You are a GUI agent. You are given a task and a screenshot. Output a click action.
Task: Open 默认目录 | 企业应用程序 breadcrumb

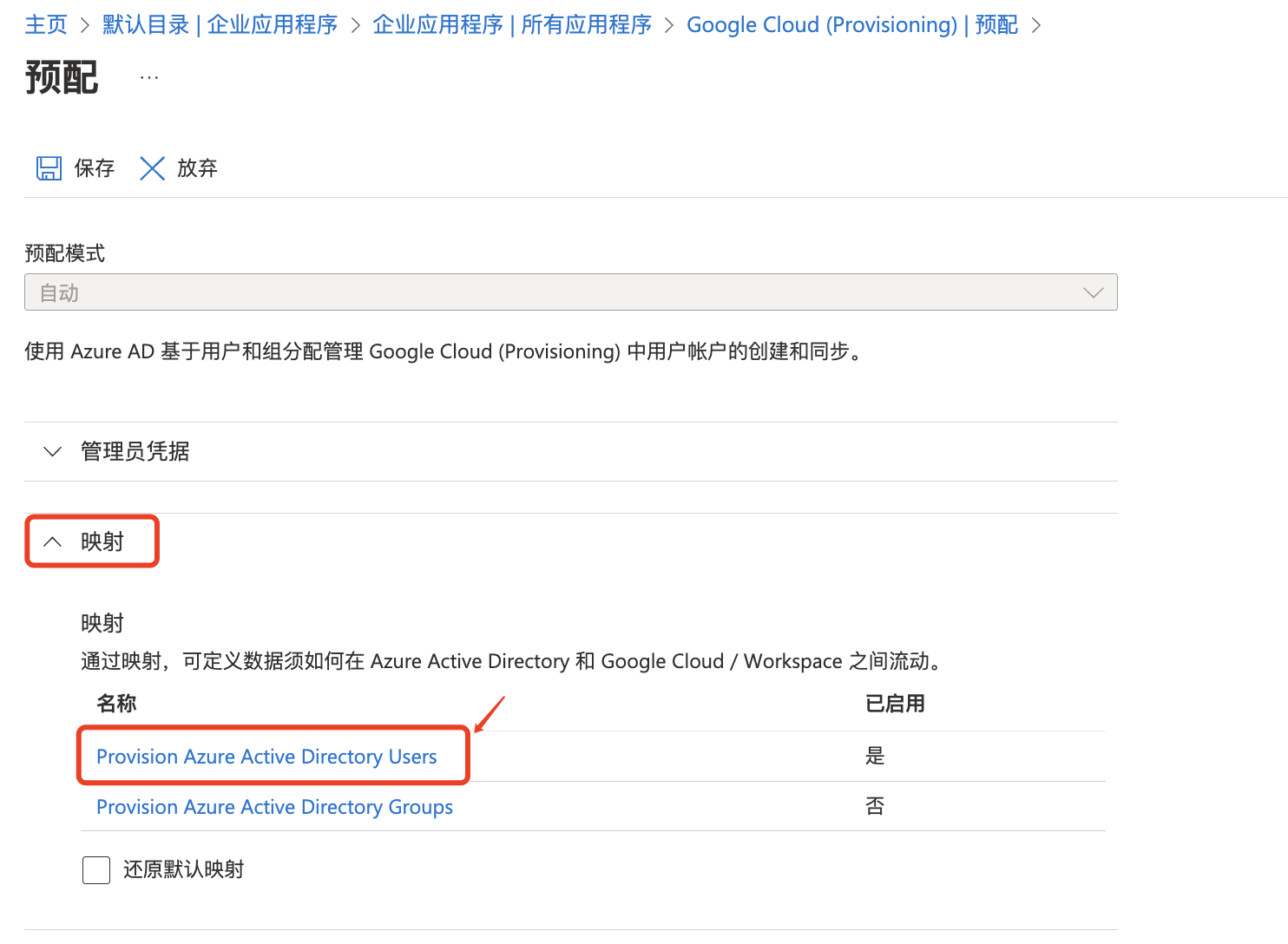220,24
